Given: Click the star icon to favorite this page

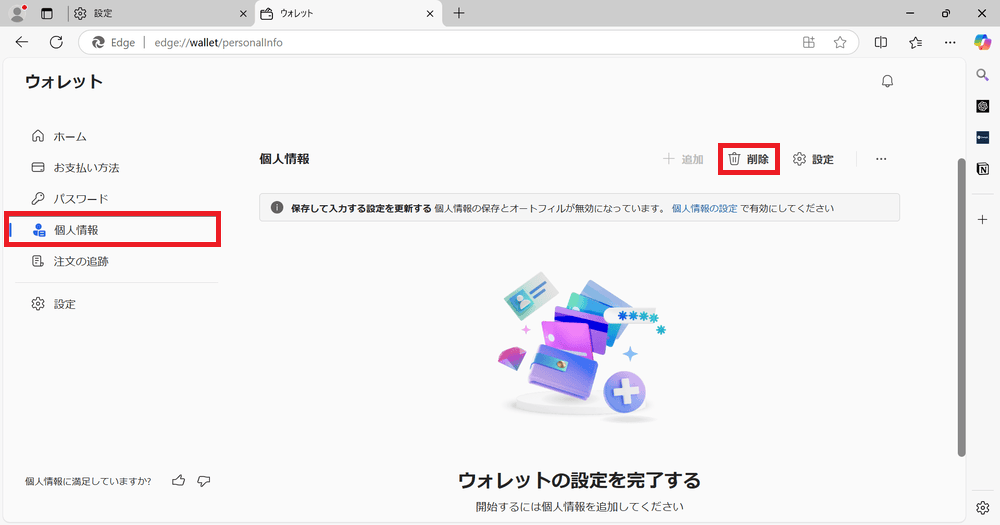Looking at the screenshot, I should coord(840,42).
